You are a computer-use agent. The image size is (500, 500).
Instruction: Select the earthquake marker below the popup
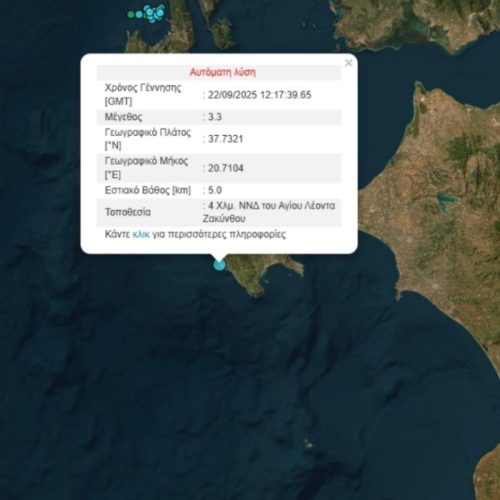point(219,265)
